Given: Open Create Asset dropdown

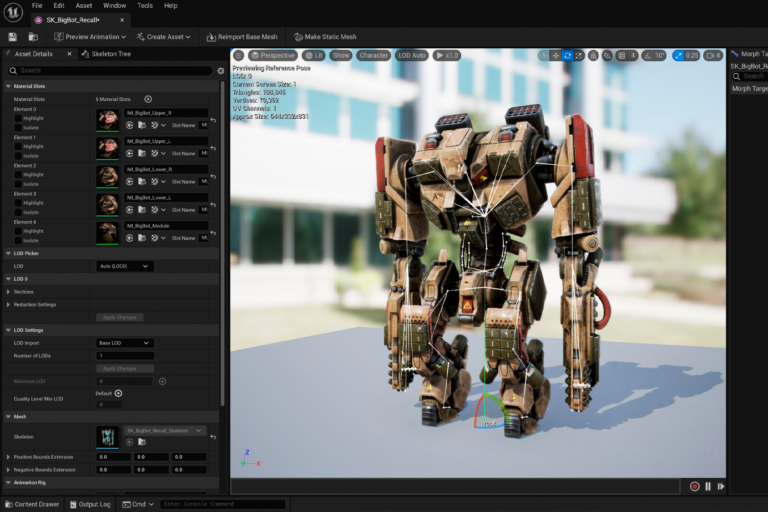Looking at the screenshot, I should pos(163,37).
